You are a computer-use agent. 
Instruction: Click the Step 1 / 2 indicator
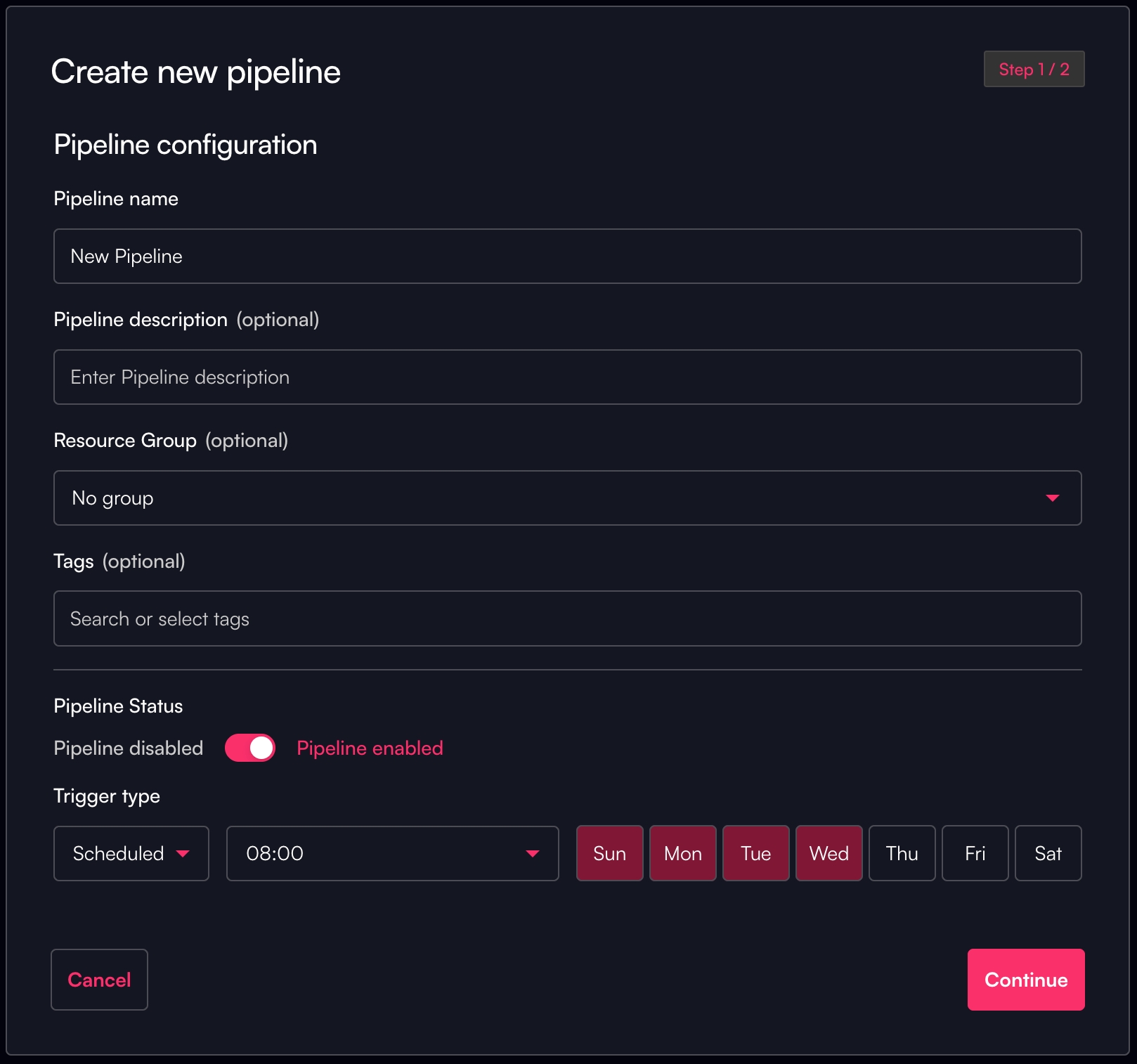tap(1034, 70)
